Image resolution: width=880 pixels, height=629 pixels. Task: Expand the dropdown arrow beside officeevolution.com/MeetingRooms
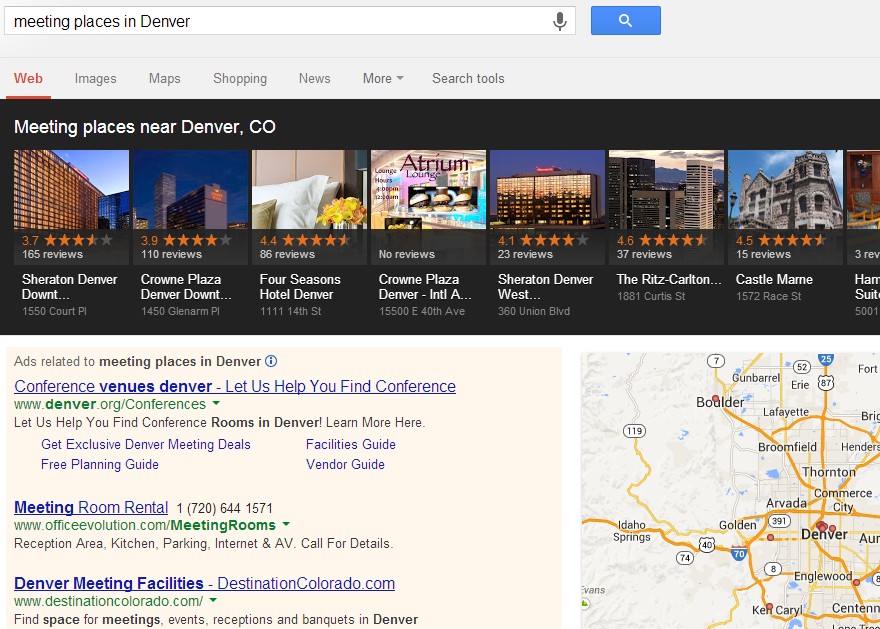coord(286,524)
